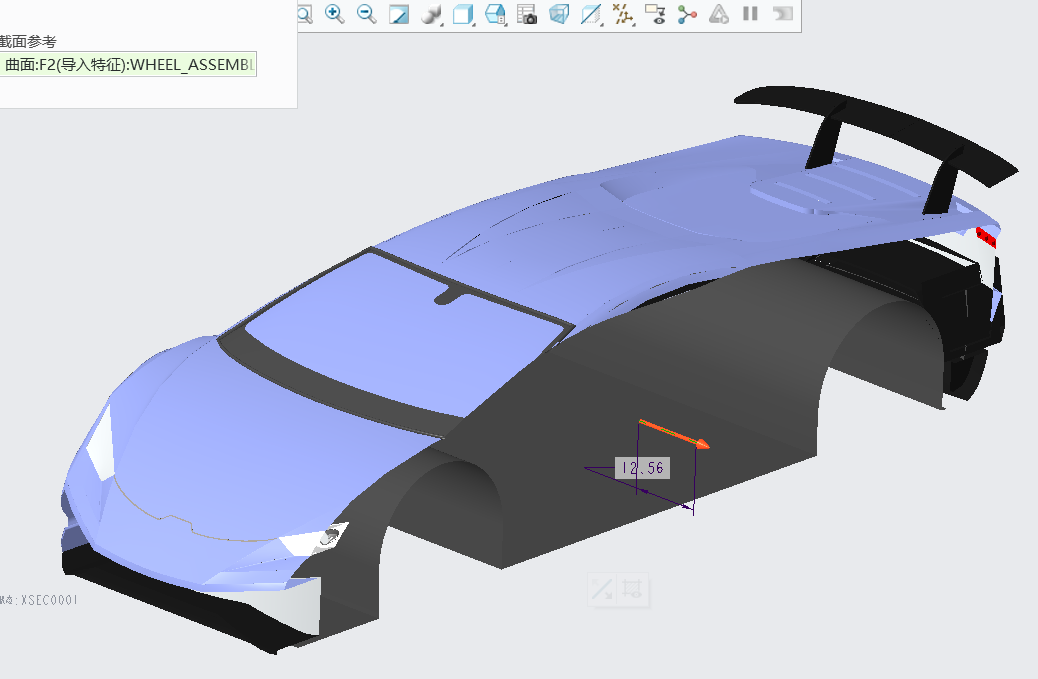
Task: Click the Zoom Out magnifier
Action: [367, 14]
